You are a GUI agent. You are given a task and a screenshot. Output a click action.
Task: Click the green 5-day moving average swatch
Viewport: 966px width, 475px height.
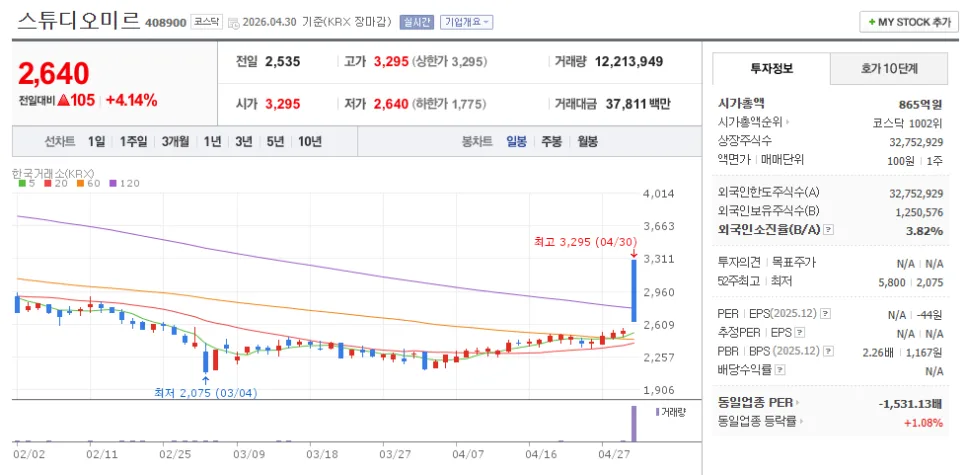(x=22, y=183)
